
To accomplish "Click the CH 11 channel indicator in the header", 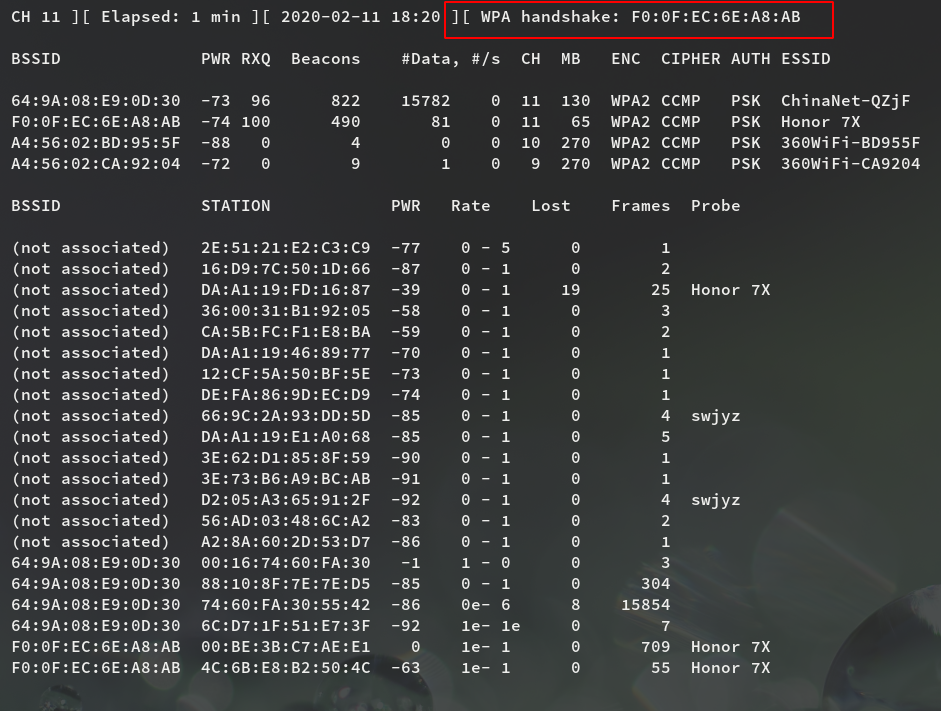I will tap(35, 17).
